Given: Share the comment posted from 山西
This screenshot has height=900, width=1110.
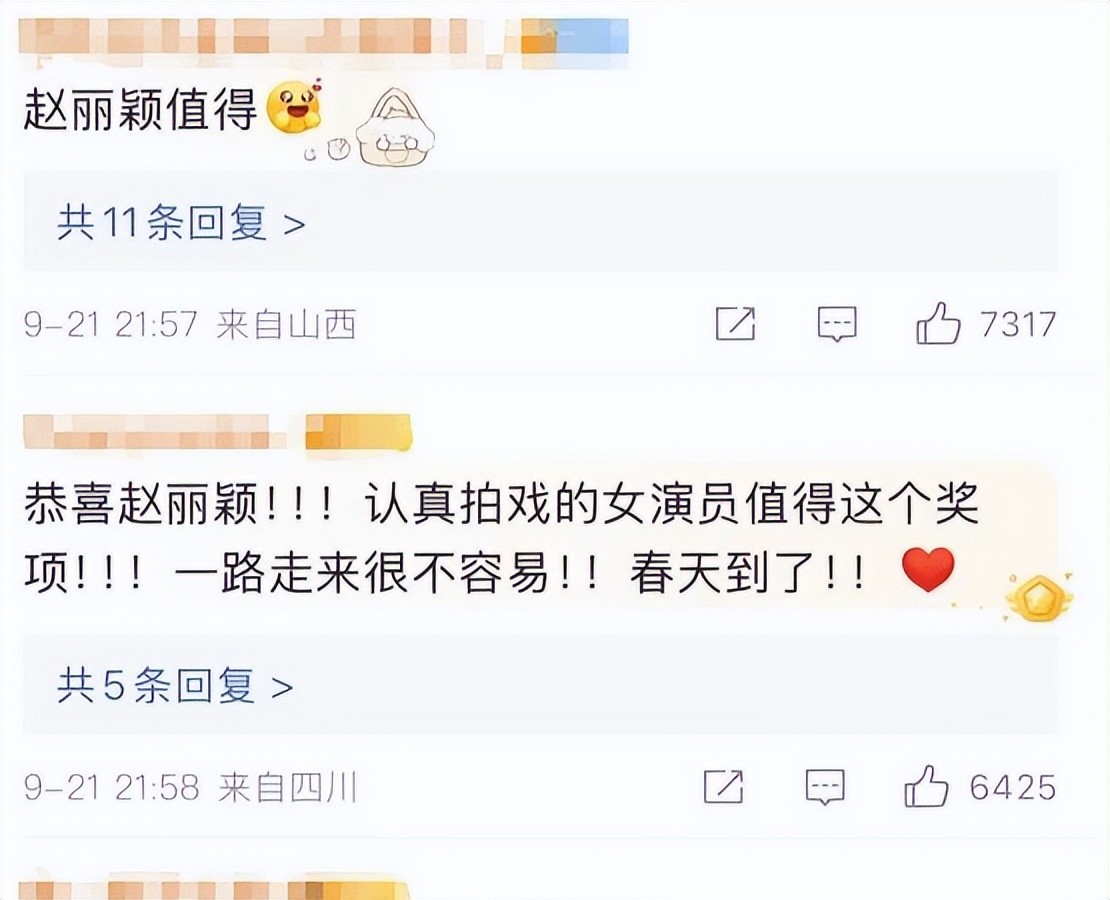Looking at the screenshot, I should 736,324.
